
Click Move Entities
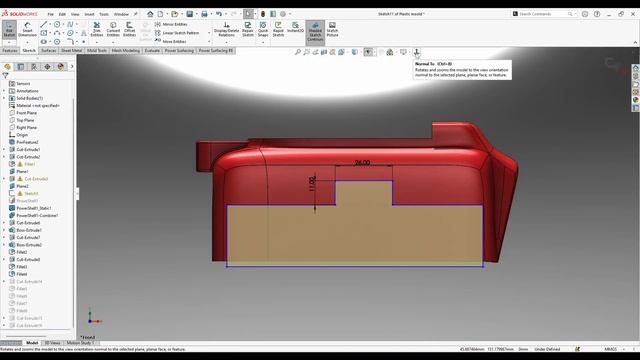[171, 42]
